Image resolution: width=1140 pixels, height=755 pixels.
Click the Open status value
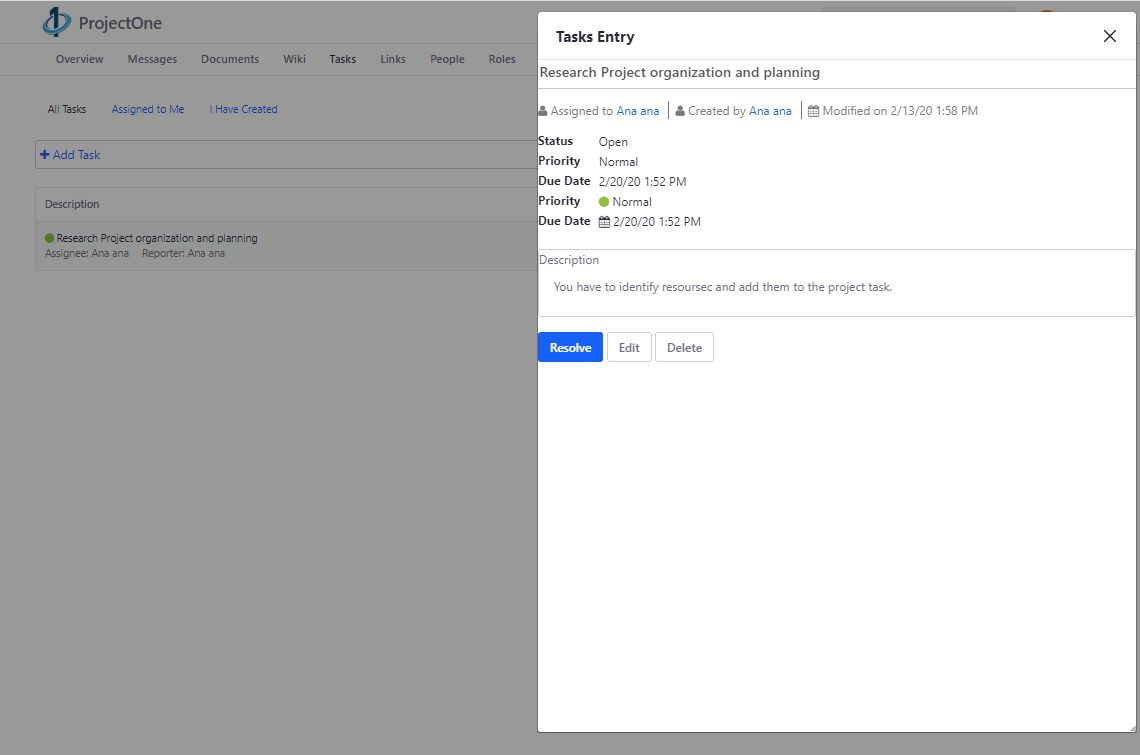click(613, 142)
